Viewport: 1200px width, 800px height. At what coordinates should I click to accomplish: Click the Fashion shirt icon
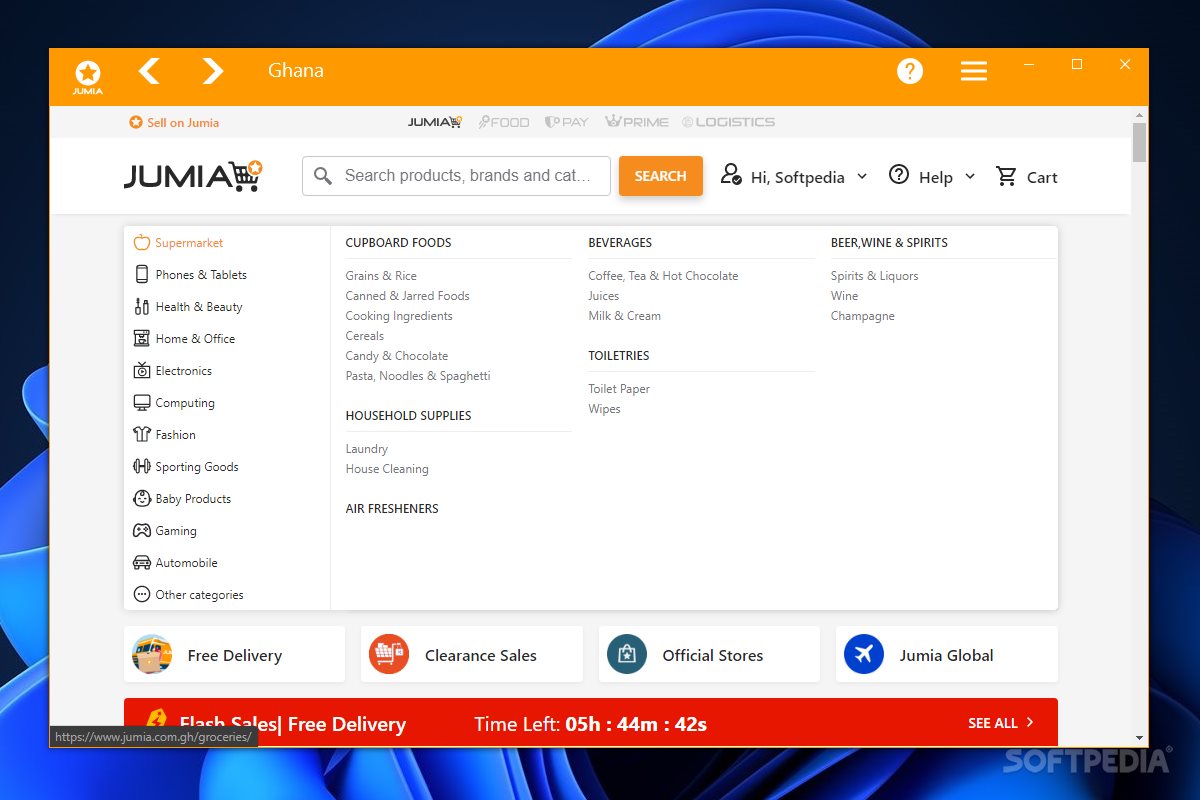[141, 435]
